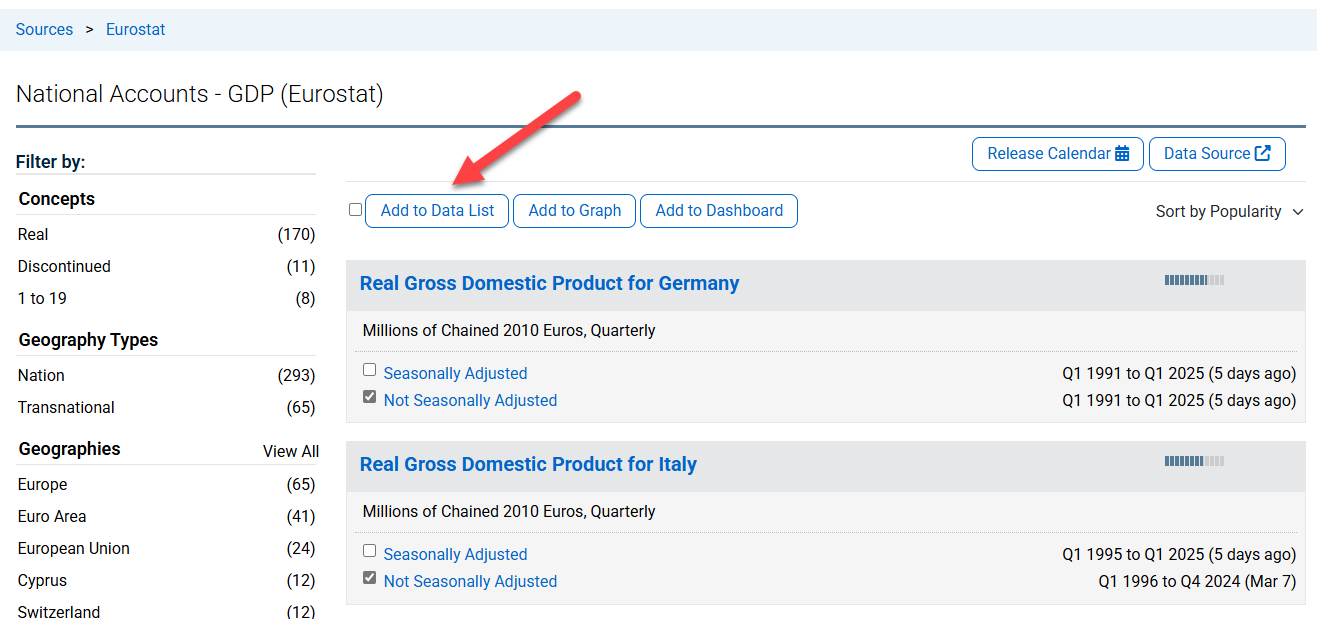This screenshot has width=1317, height=619.
Task: Go to Sources in the breadcrumb
Action: (44, 30)
